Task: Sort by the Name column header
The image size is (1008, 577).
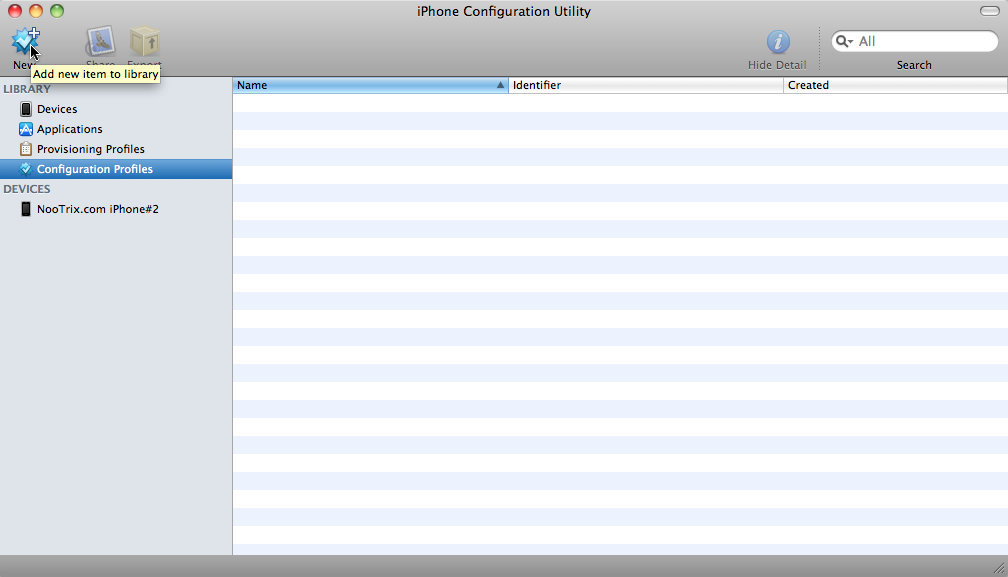Action: [x=370, y=85]
